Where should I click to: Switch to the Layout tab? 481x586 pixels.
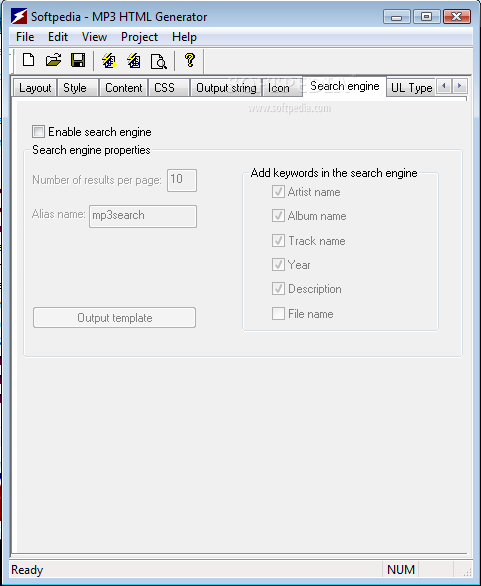point(35,88)
